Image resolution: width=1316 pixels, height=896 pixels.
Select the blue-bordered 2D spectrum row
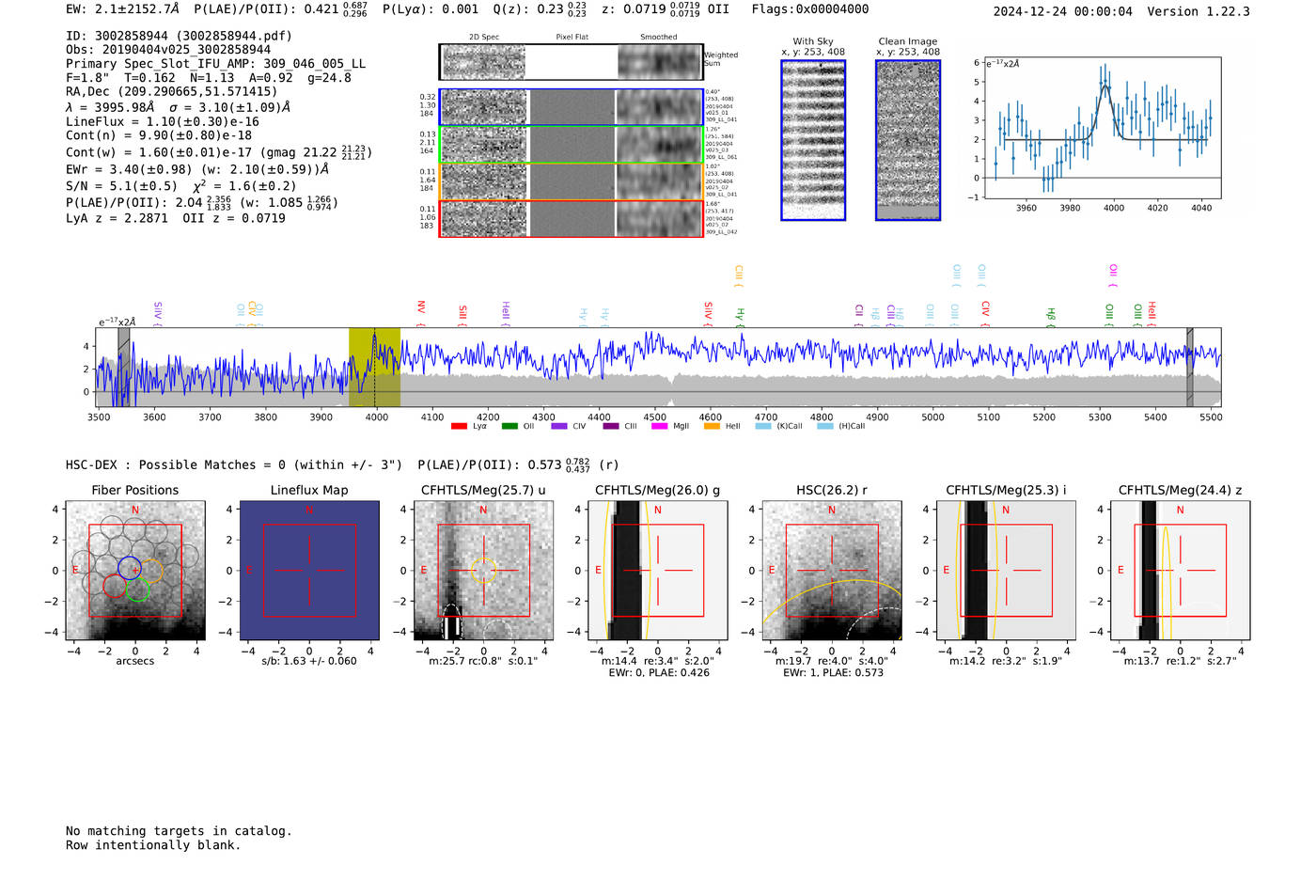tap(572, 107)
